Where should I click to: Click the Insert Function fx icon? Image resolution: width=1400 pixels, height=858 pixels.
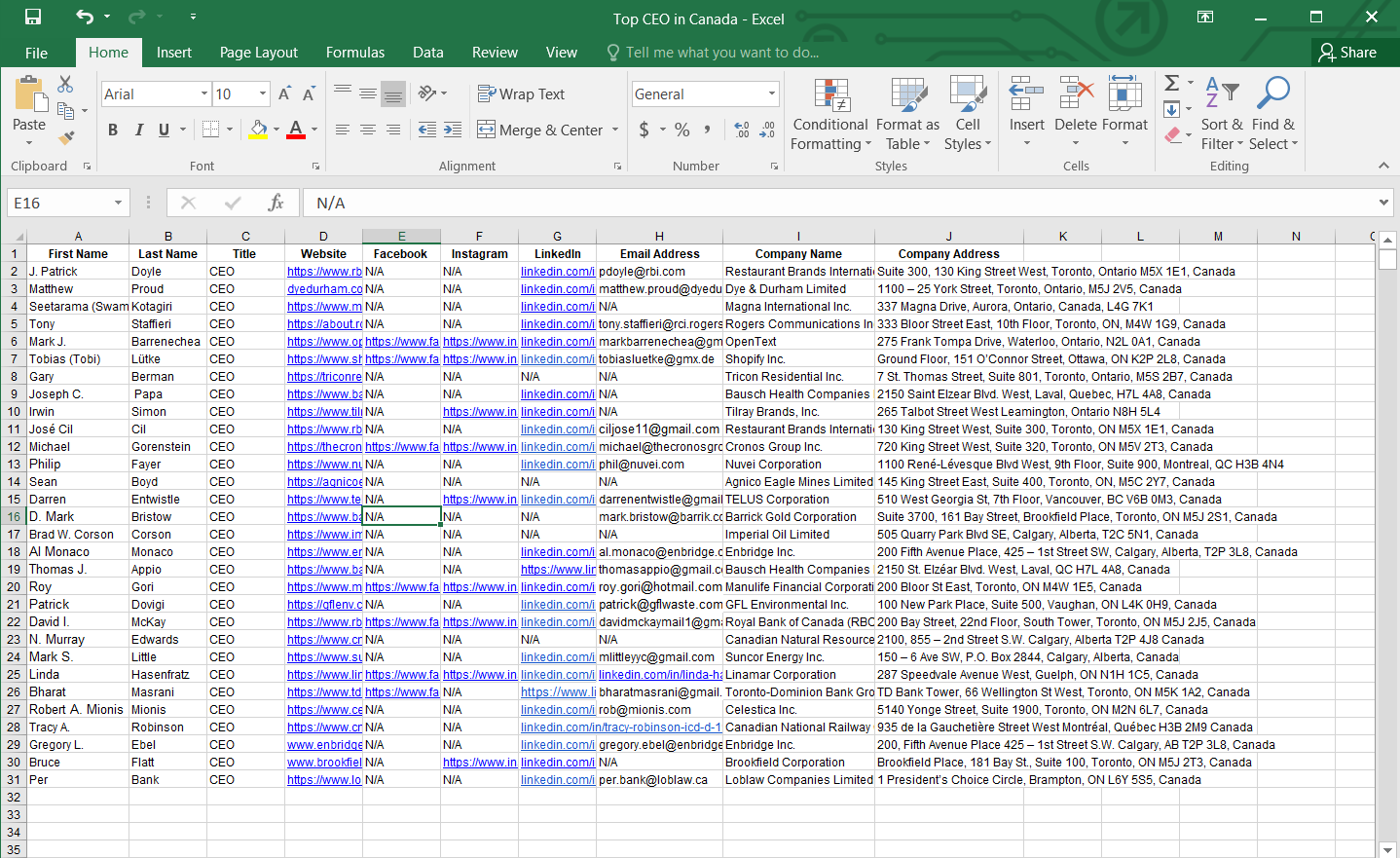(276, 203)
